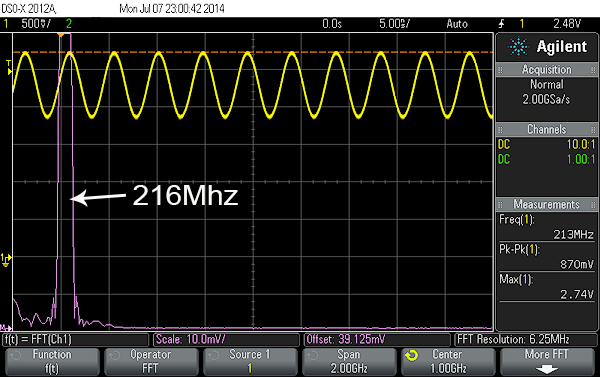Click the Freq(1) measurement label
This screenshot has width=600, height=377.
click(517, 220)
